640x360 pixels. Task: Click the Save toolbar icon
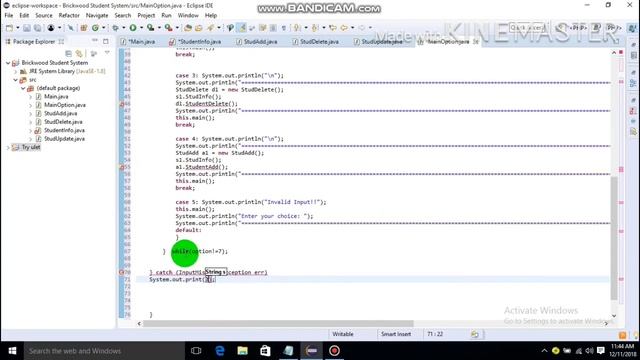[x=27, y=28]
